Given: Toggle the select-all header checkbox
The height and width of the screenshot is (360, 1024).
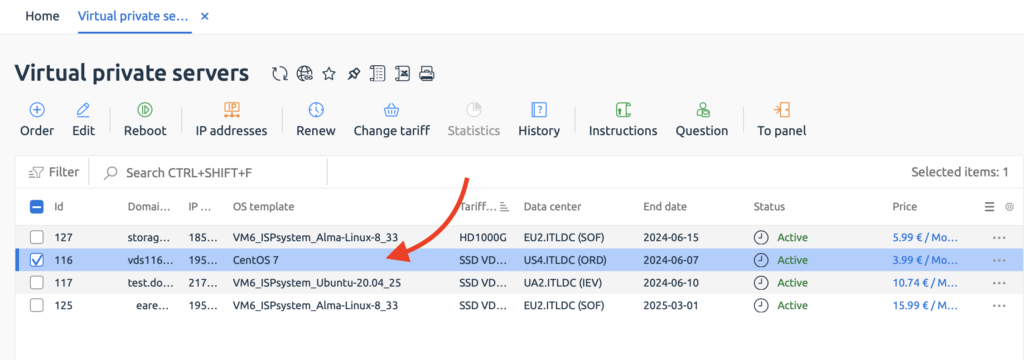Looking at the screenshot, I should 37,207.
